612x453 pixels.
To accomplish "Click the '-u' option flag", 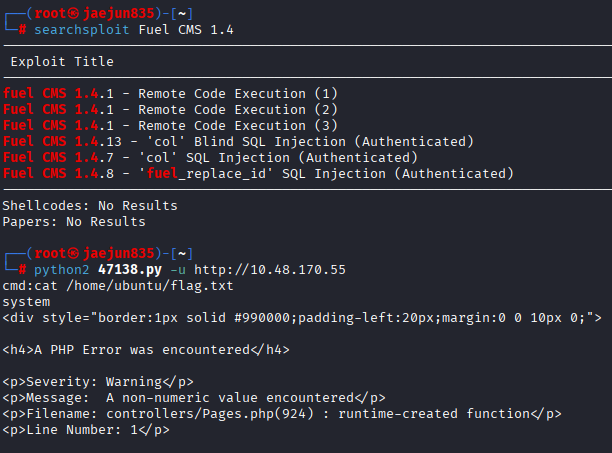I will click(x=178, y=270).
